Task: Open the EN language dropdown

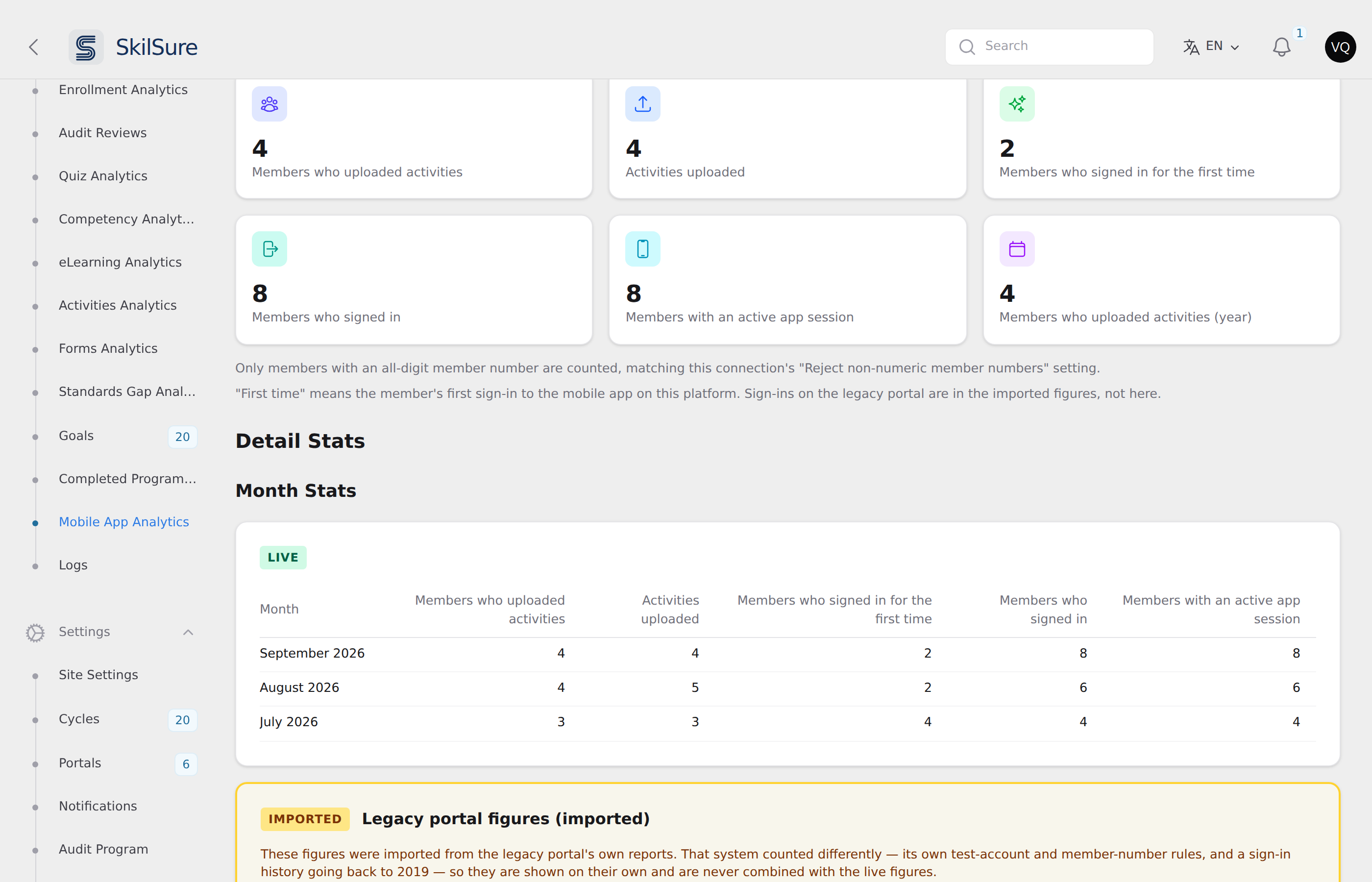Action: click(x=1212, y=47)
